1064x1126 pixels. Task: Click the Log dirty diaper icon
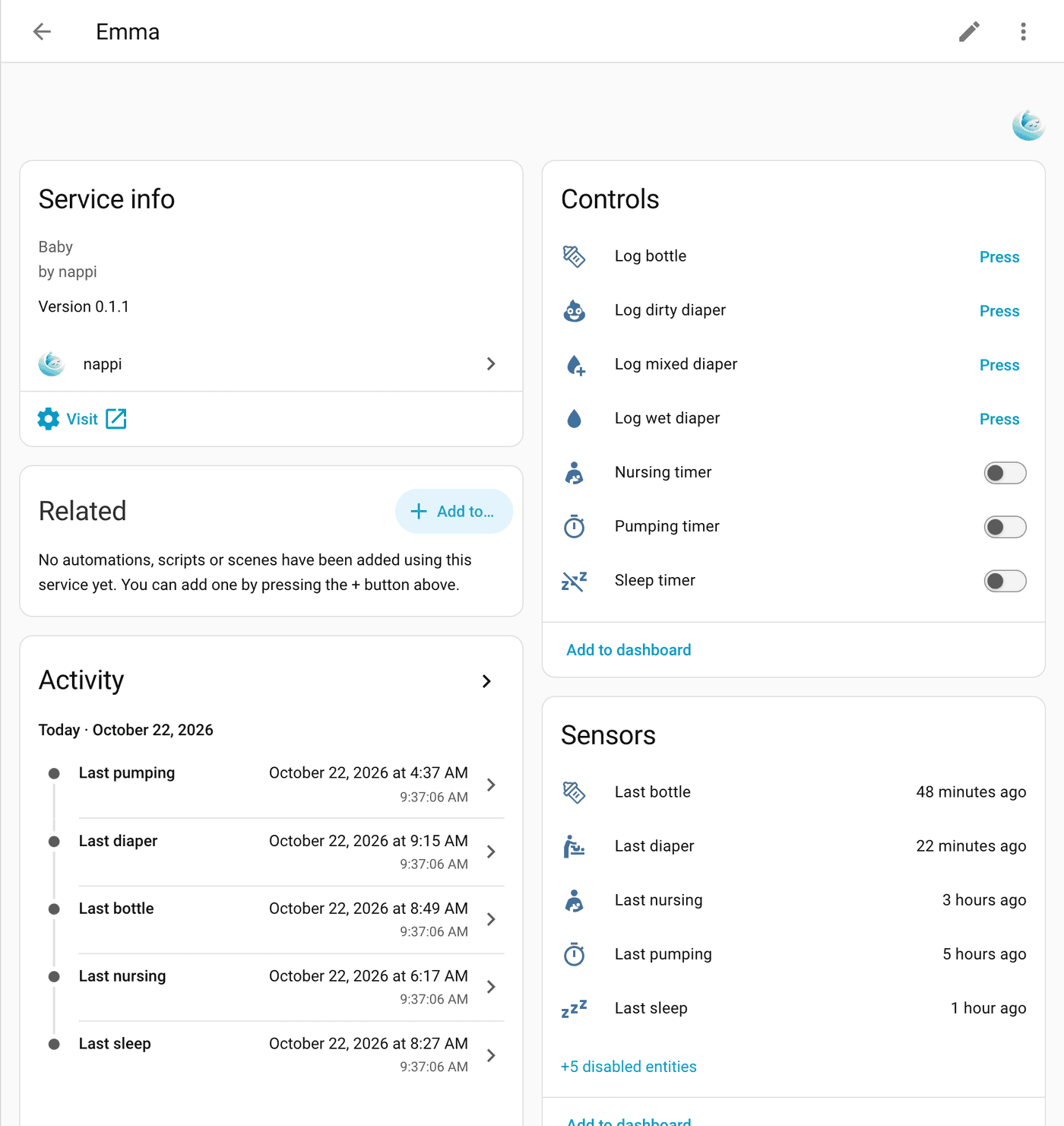[x=575, y=311]
